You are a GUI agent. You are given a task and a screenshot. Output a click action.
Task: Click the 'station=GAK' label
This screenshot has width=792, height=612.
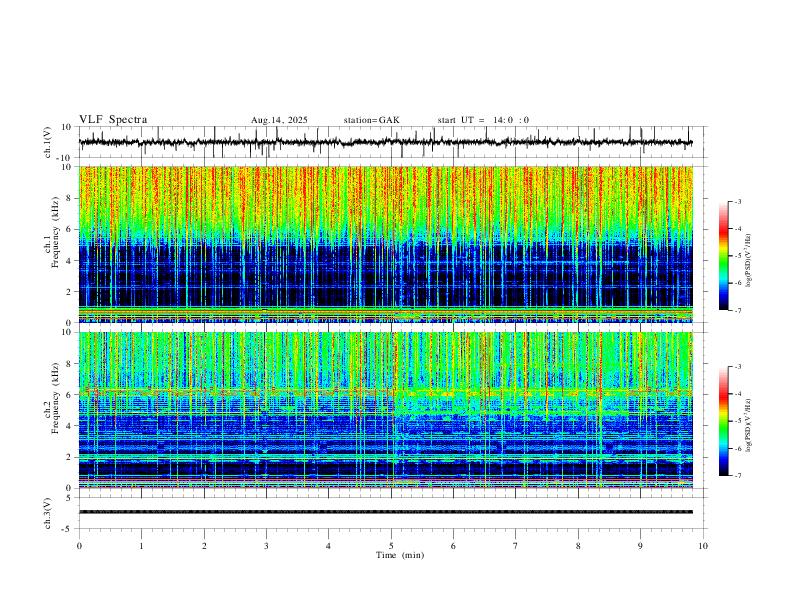click(371, 120)
